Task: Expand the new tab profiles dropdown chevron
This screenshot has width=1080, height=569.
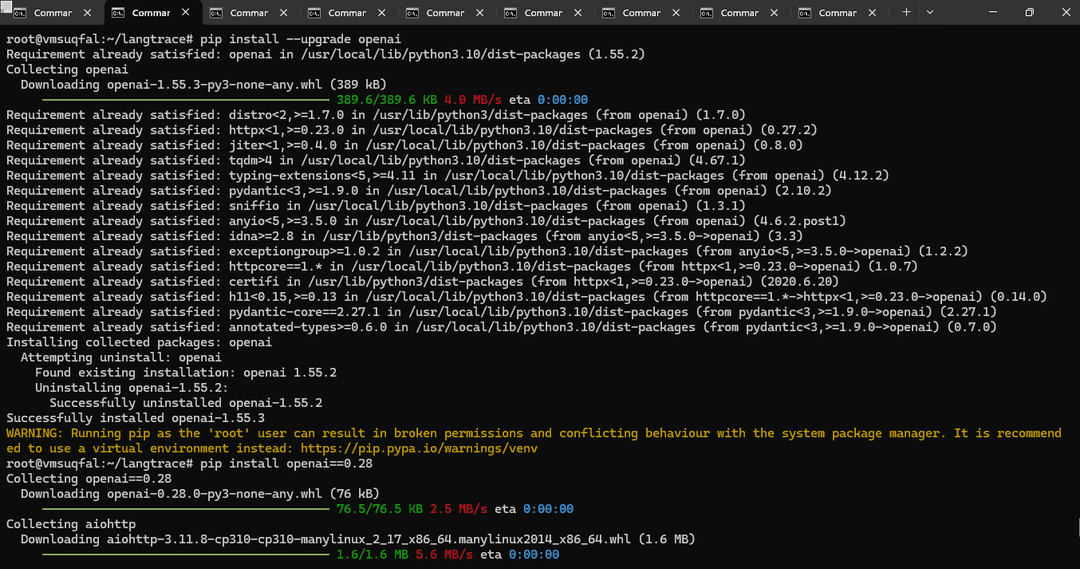Action: (930, 13)
